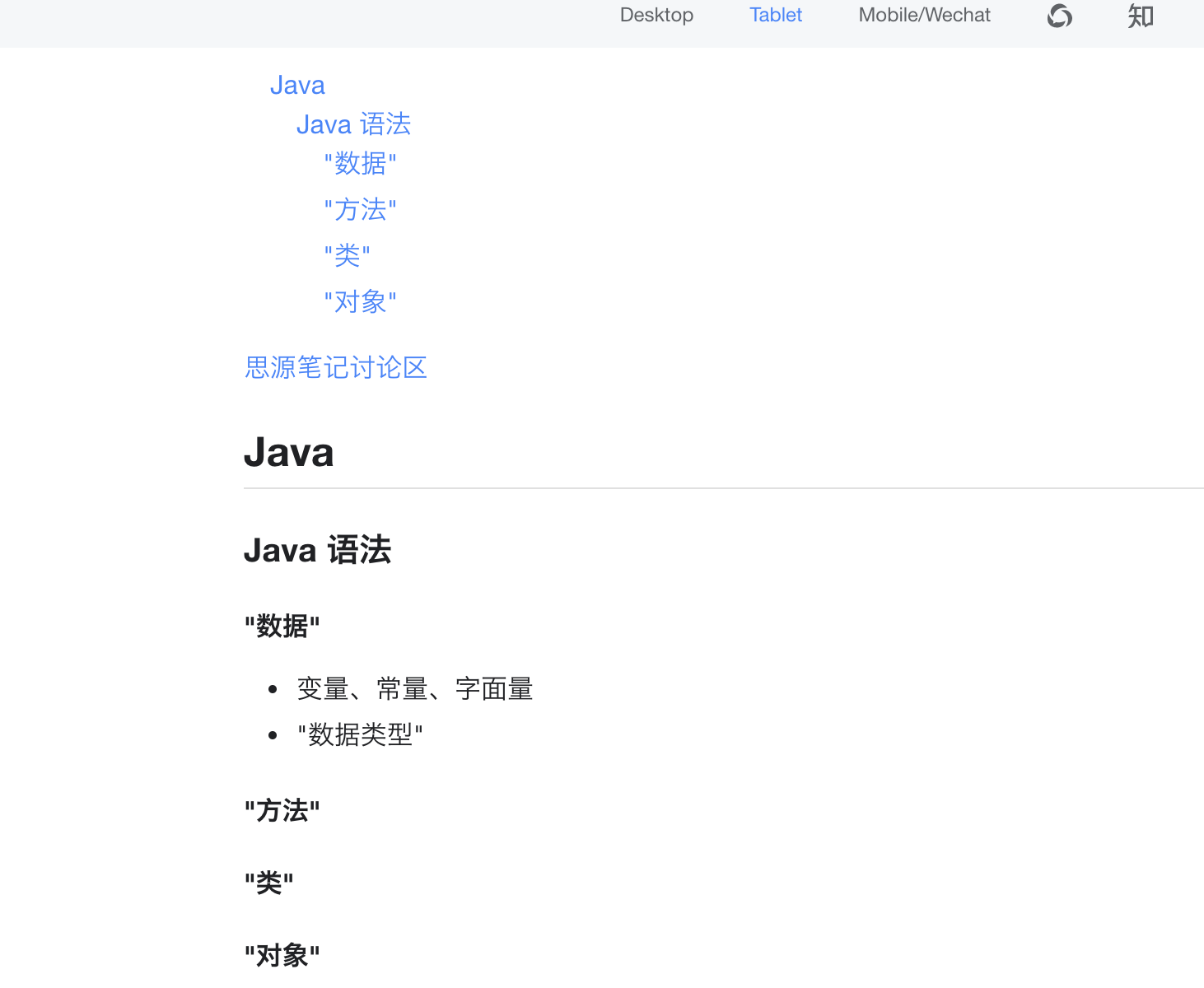The height and width of the screenshot is (988, 1204).
Task: Switch to Desktop view mode
Action: (x=656, y=15)
